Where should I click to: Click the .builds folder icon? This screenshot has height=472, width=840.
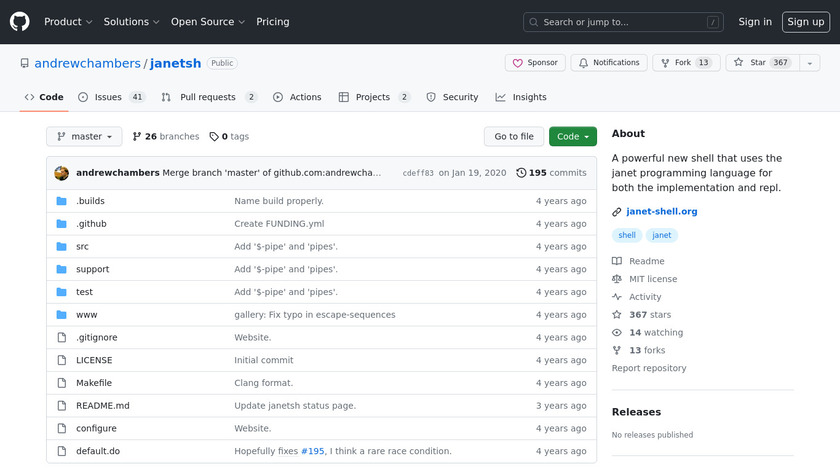pyautogui.click(x=62, y=201)
